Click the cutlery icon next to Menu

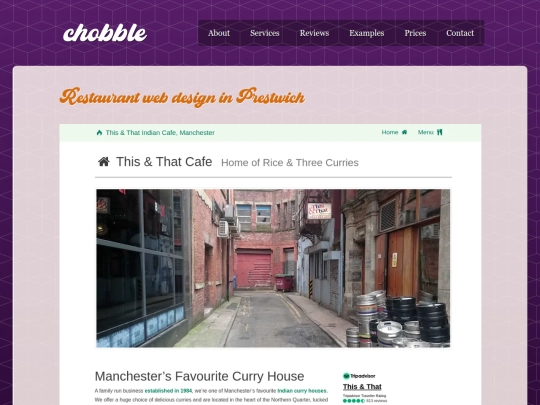(x=439, y=132)
